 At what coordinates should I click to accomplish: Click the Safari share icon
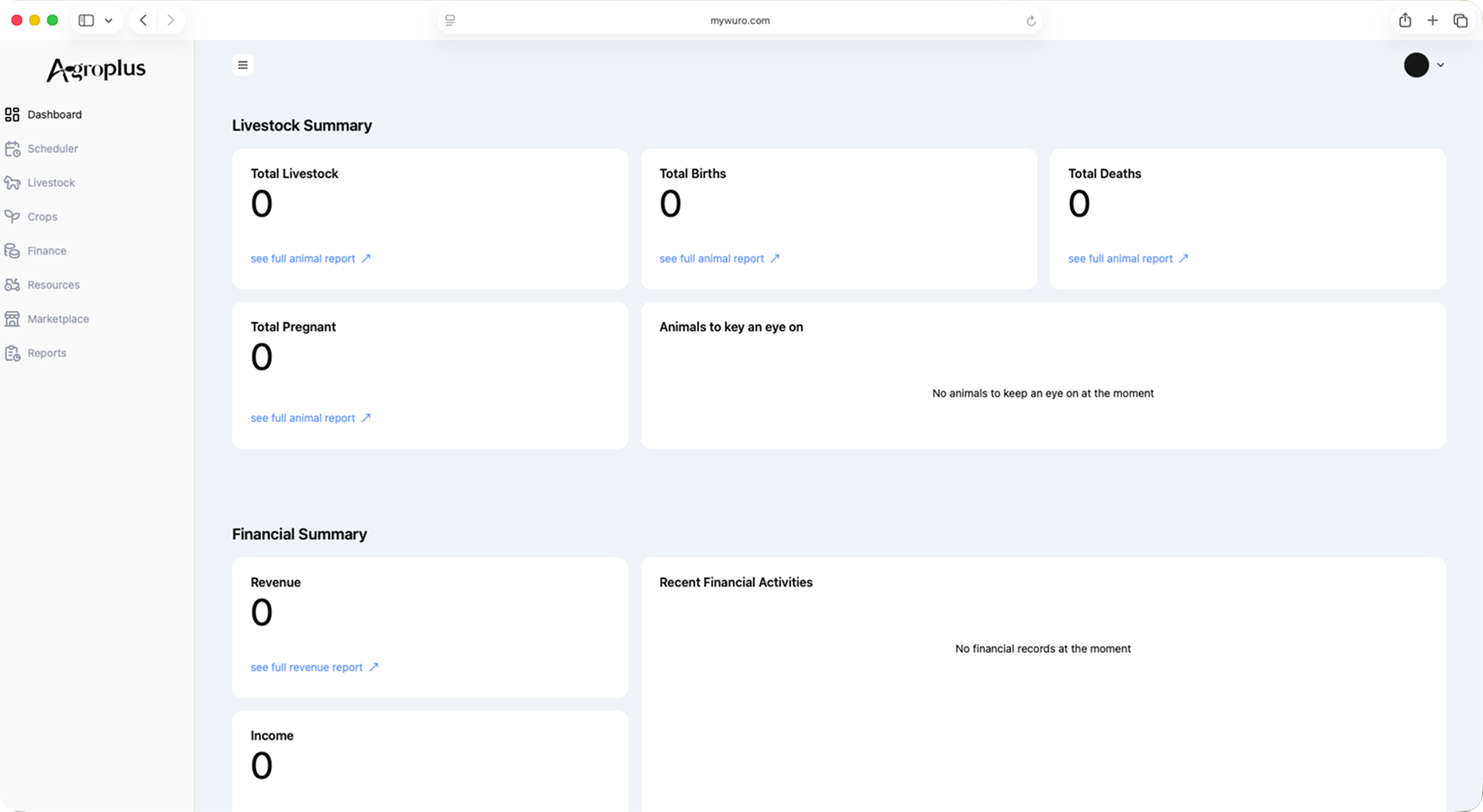point(1405,21)
